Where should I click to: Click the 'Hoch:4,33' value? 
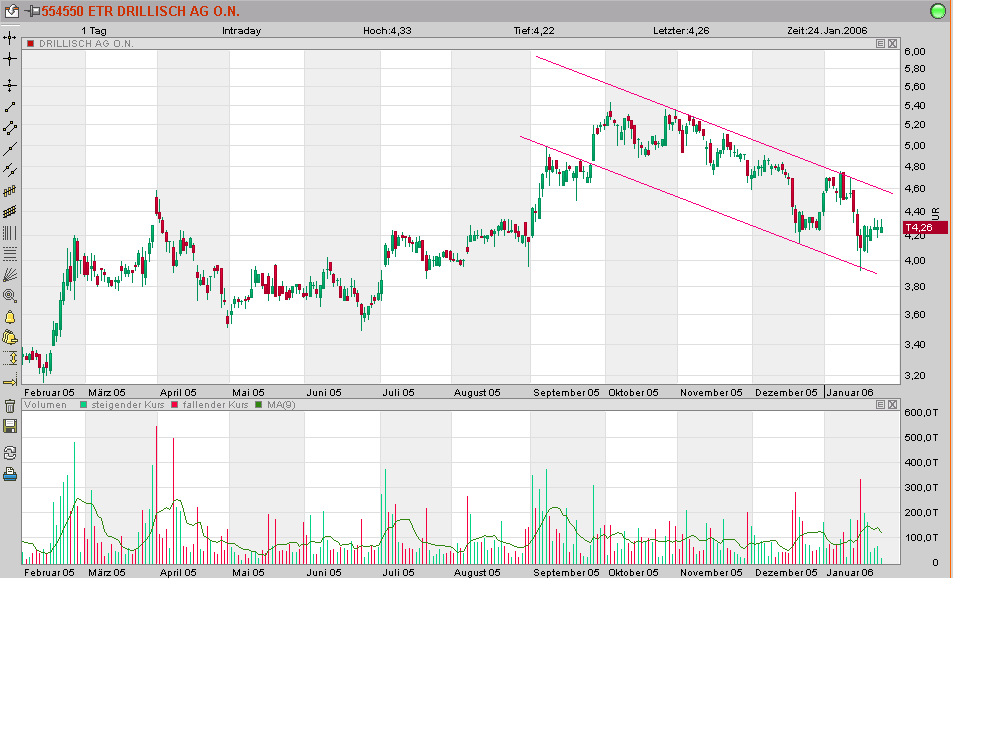pyautogui.click(x=387, y=30)
